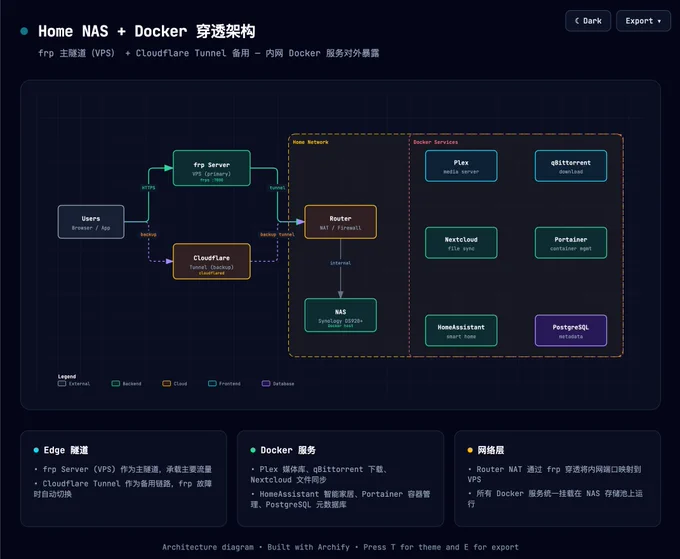The image size is (680, 559).
Task: Click the 'Edge 隧道' card heading
Action: pyautogui.click(x=66, y=450)
